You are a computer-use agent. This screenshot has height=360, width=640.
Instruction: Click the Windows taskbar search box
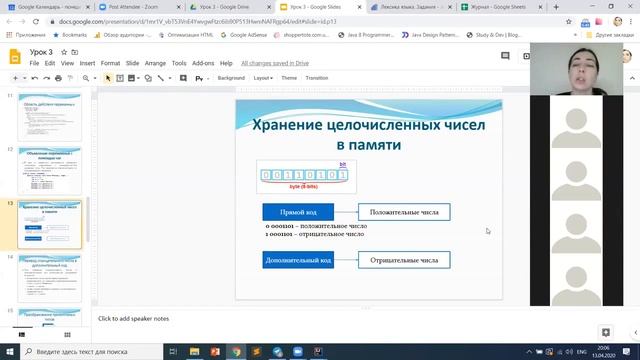point(91,351)
